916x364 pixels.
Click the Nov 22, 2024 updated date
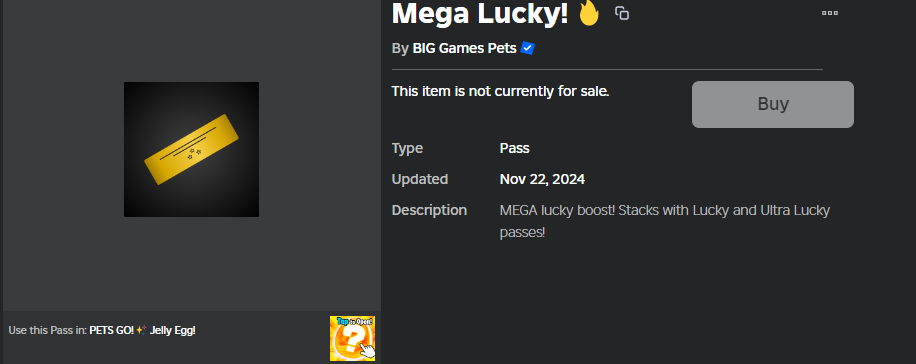[542, 179]
